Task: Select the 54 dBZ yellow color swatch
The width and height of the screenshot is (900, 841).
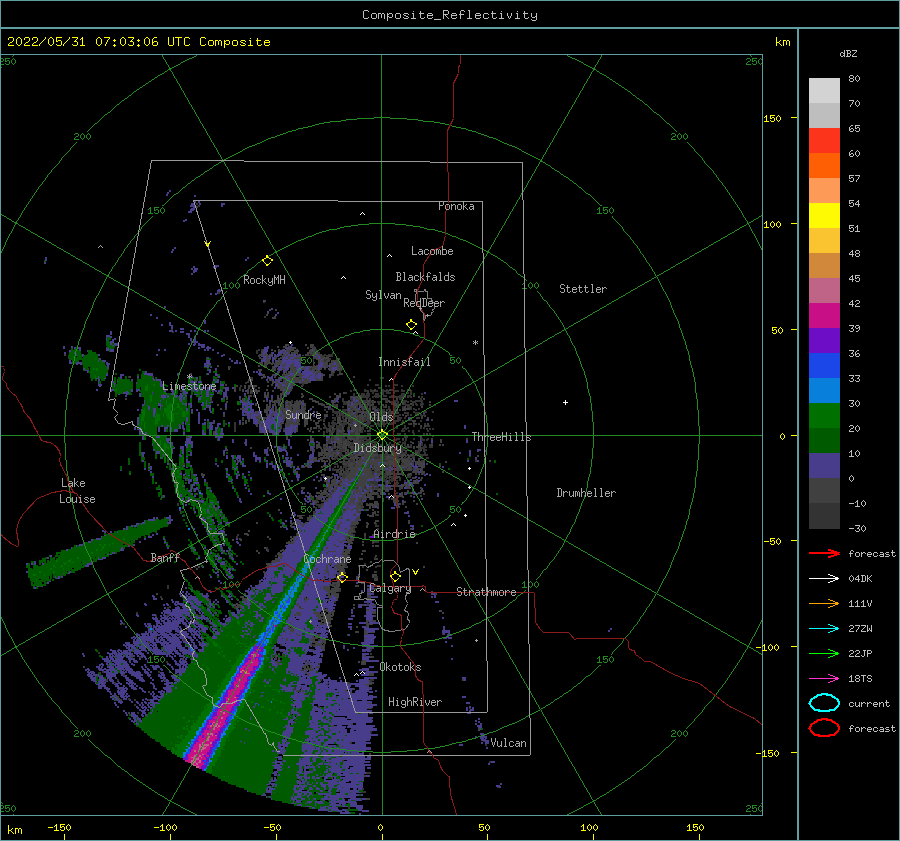Action: [x=824, y=215]
